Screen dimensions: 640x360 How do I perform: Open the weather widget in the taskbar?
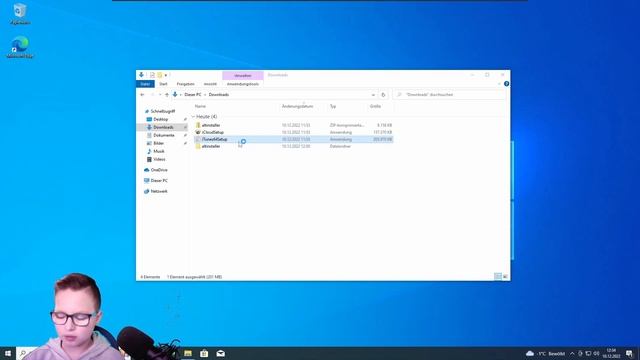[546, 353]
